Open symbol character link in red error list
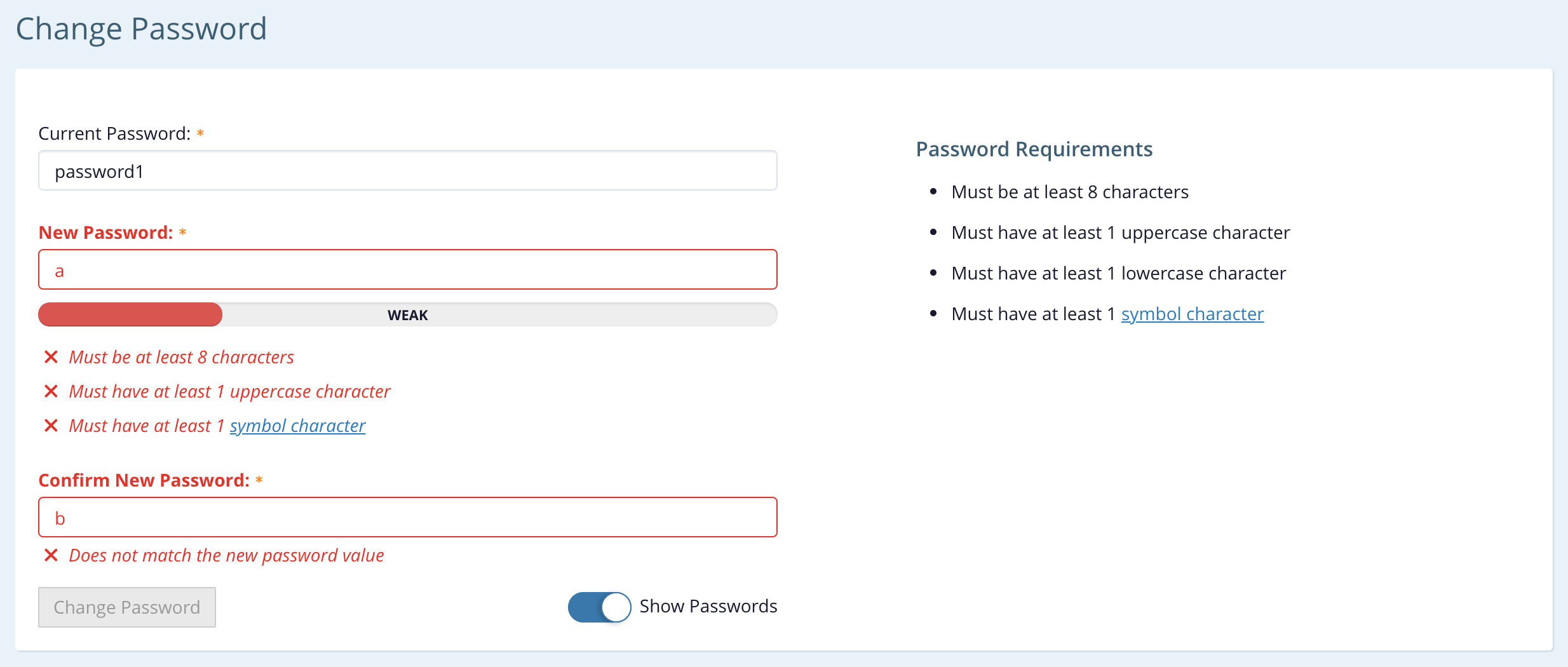 coord(297,426)
